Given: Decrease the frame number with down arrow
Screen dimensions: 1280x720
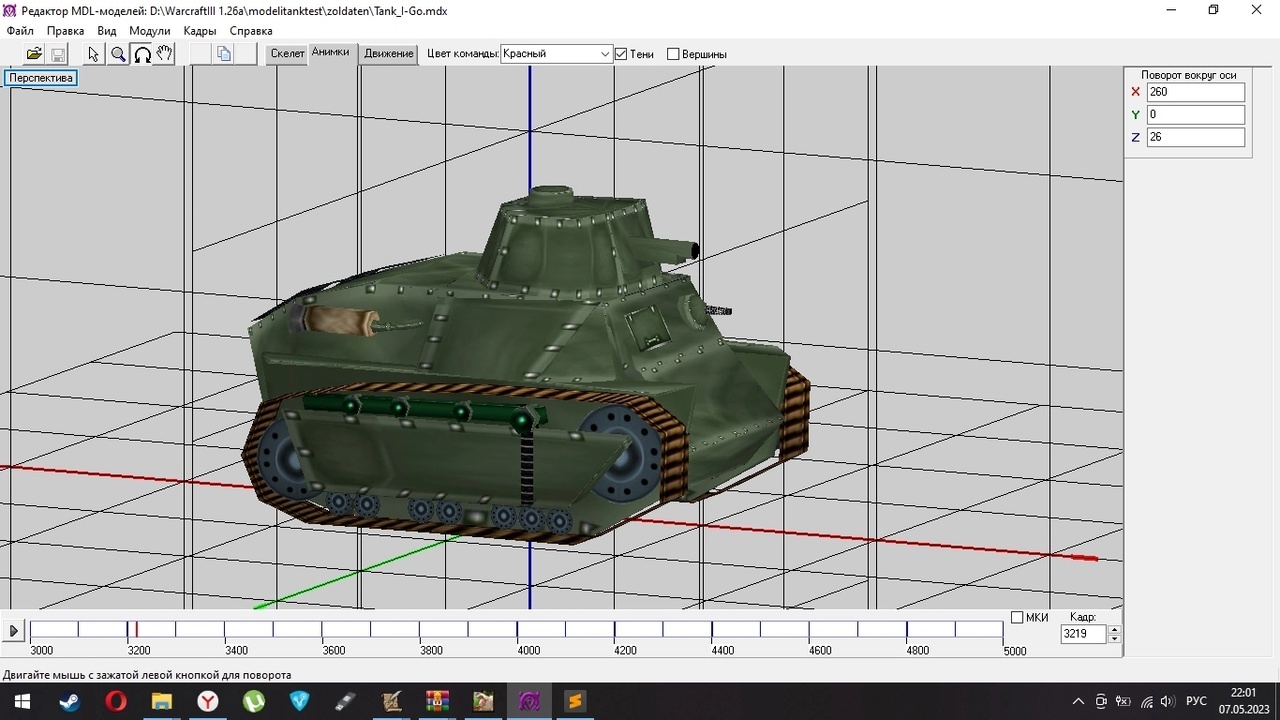Looking at the screenshot, I should (1115, 638).
